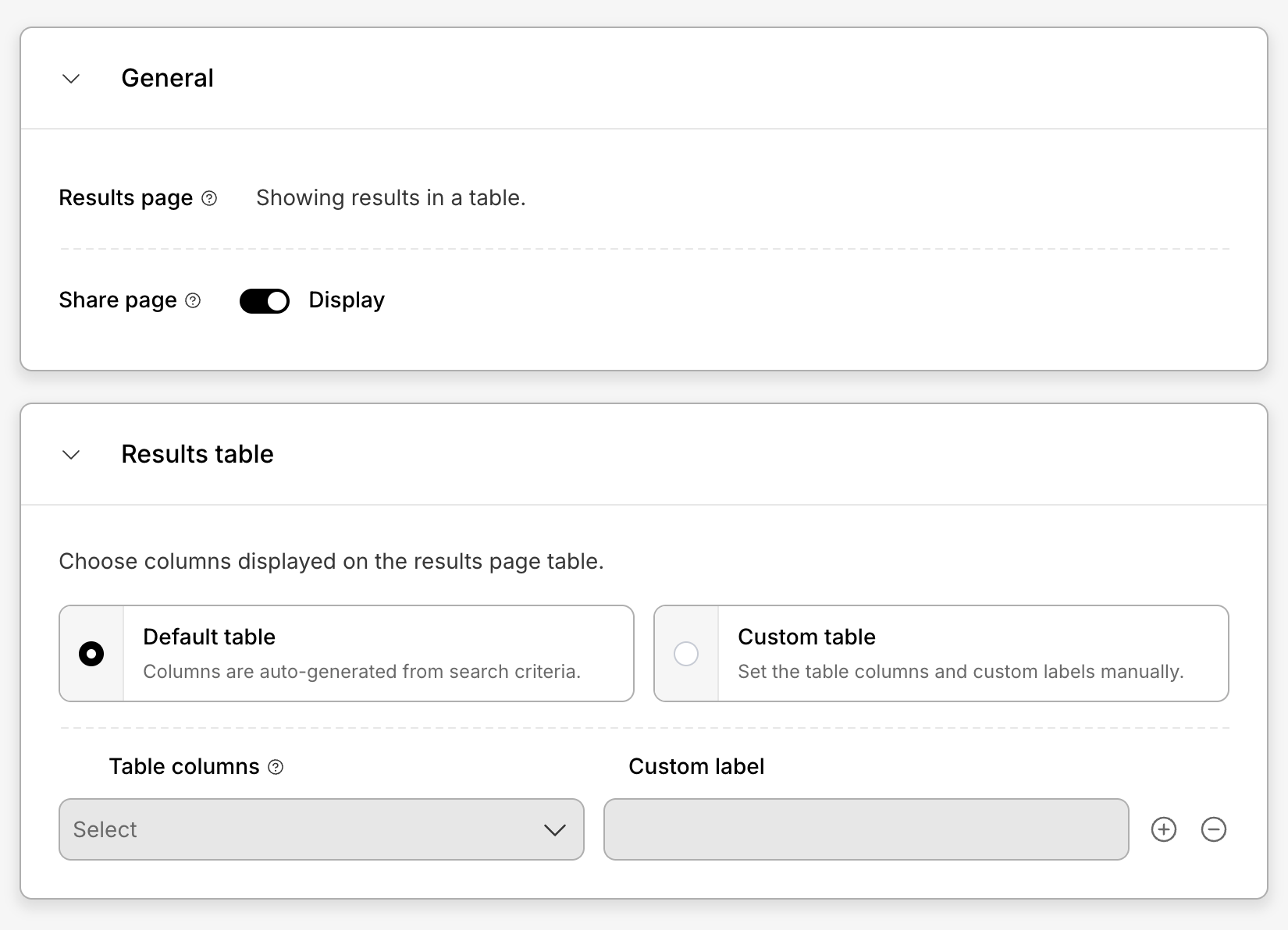Click the General section header title
The height and width of the screenshot is (930, 1288).
tap(167, 78)
